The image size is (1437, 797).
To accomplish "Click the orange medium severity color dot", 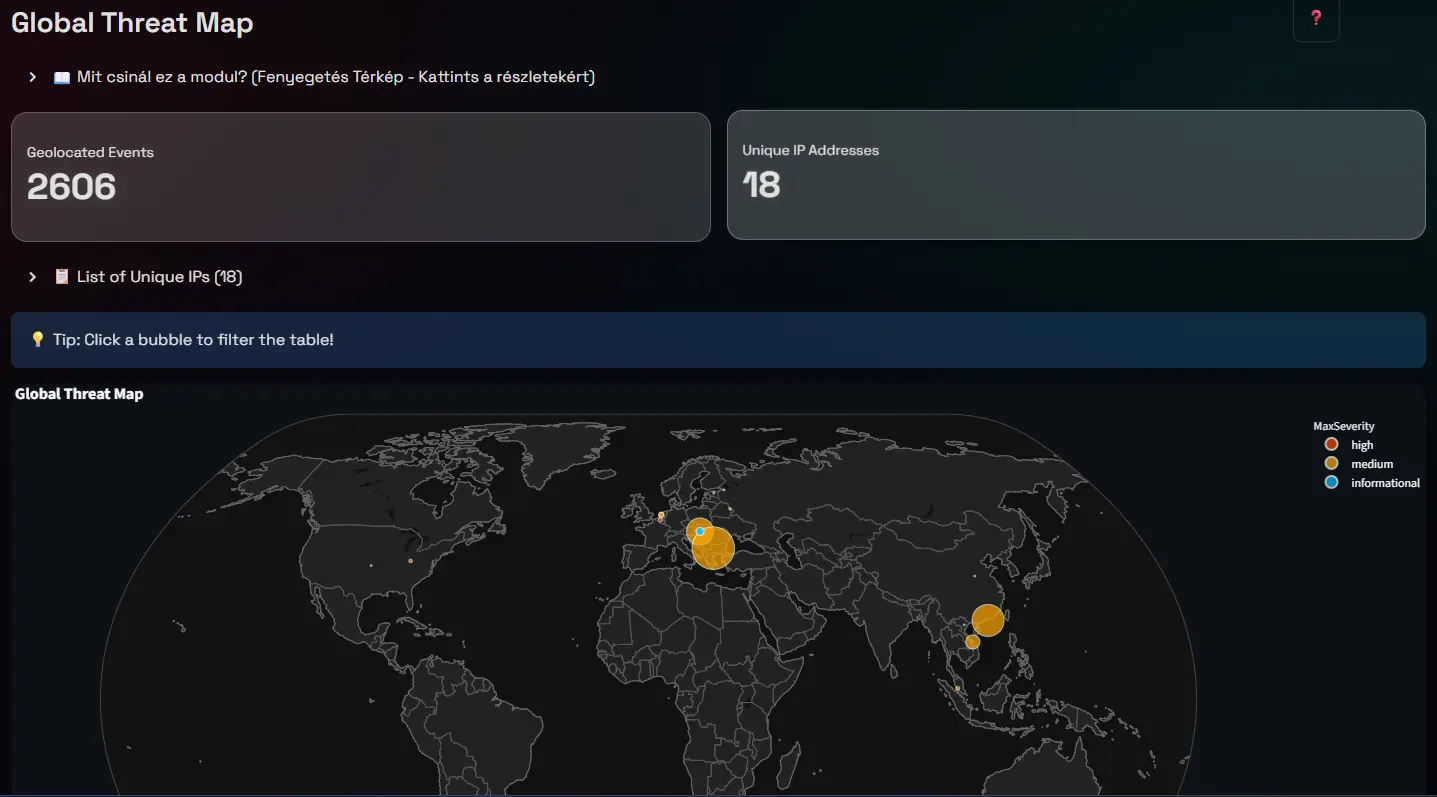I will tap(1331, 464).
